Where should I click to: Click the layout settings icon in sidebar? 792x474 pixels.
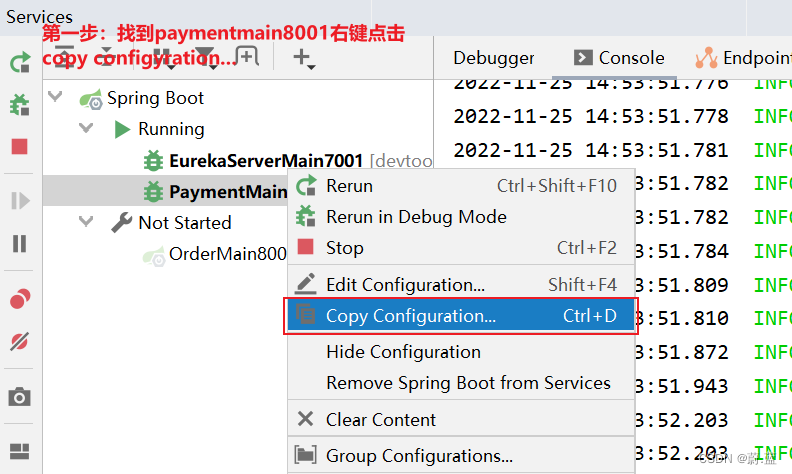(20, 451)
